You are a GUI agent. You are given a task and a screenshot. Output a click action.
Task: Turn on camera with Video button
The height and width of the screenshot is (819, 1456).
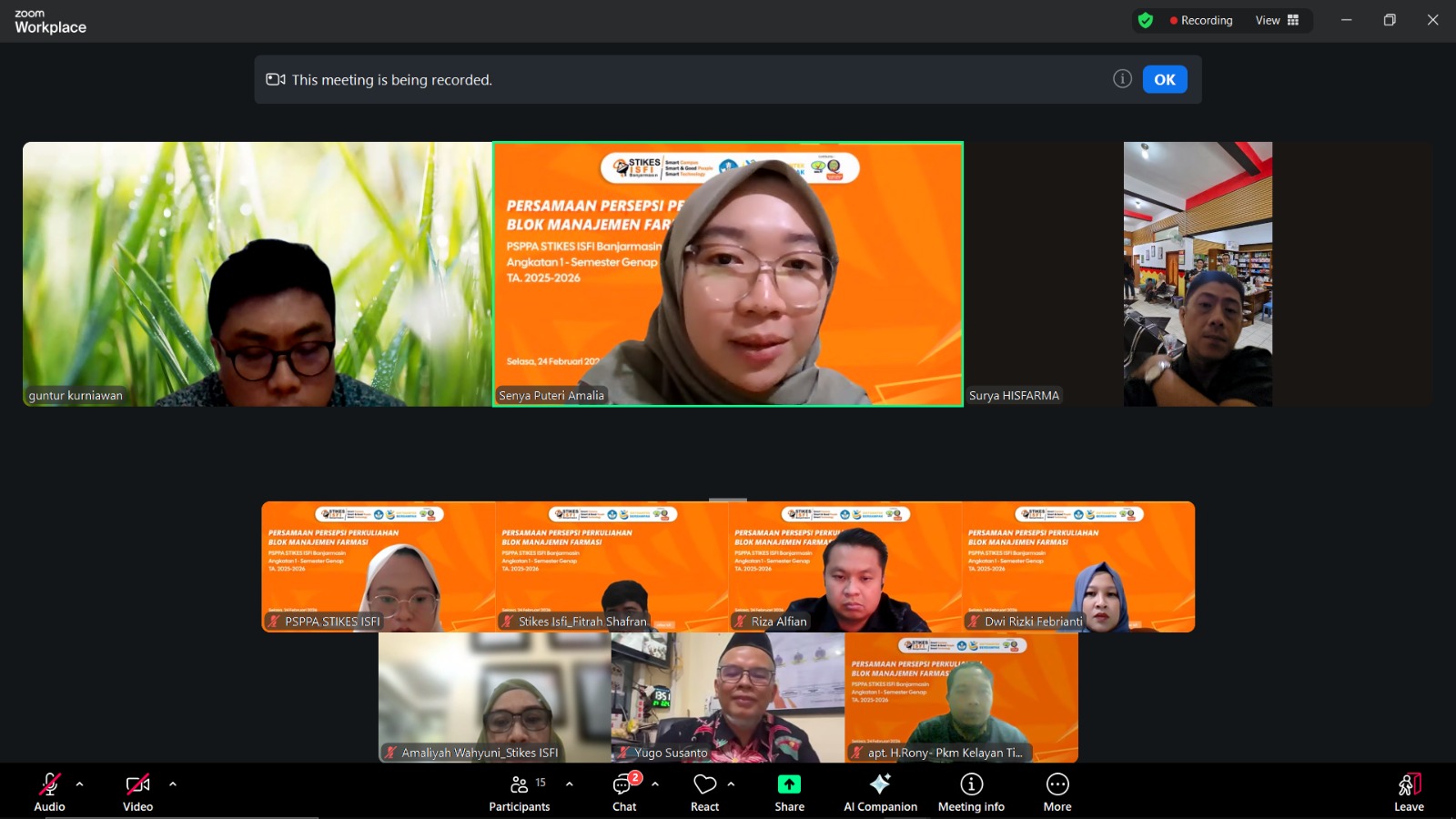[137, 792]
